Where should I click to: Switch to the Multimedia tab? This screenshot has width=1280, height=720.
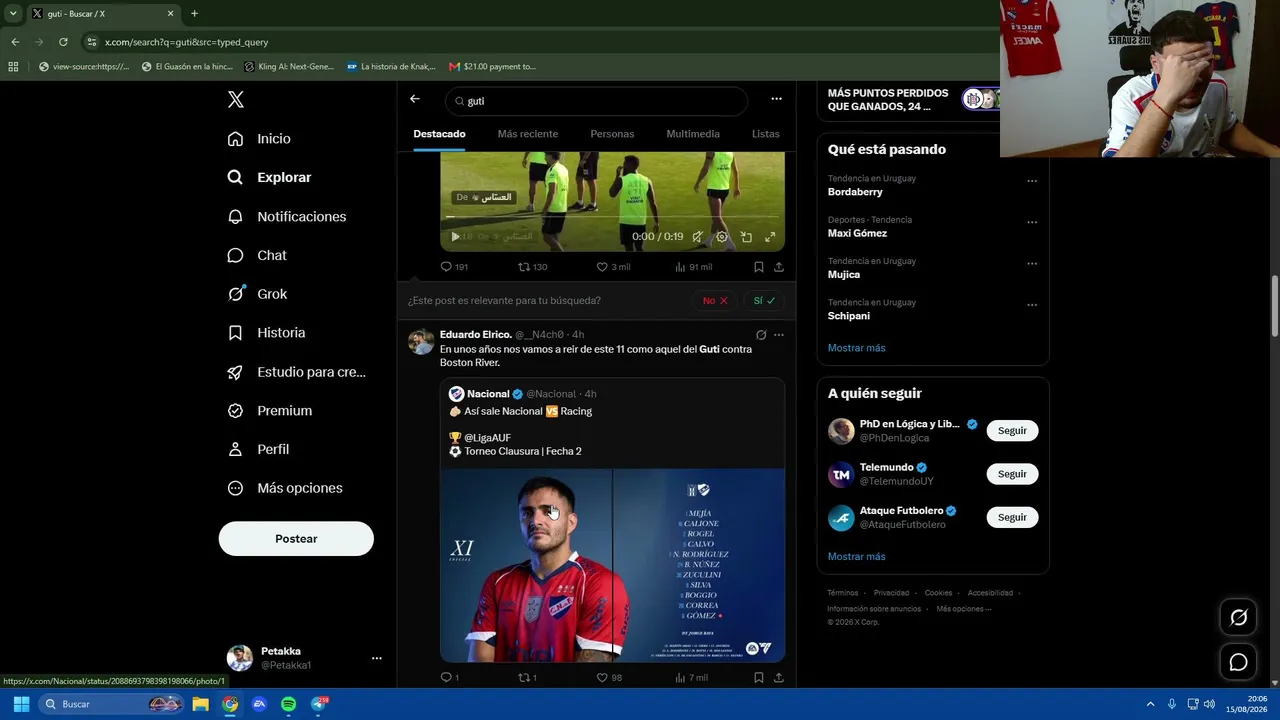click(x=693, y=134)
